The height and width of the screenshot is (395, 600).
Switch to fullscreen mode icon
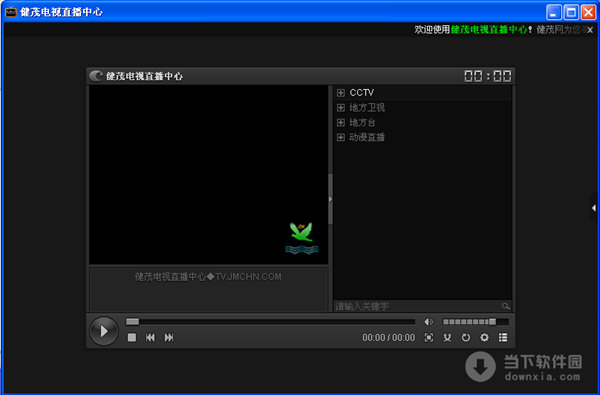coord(429,337)
